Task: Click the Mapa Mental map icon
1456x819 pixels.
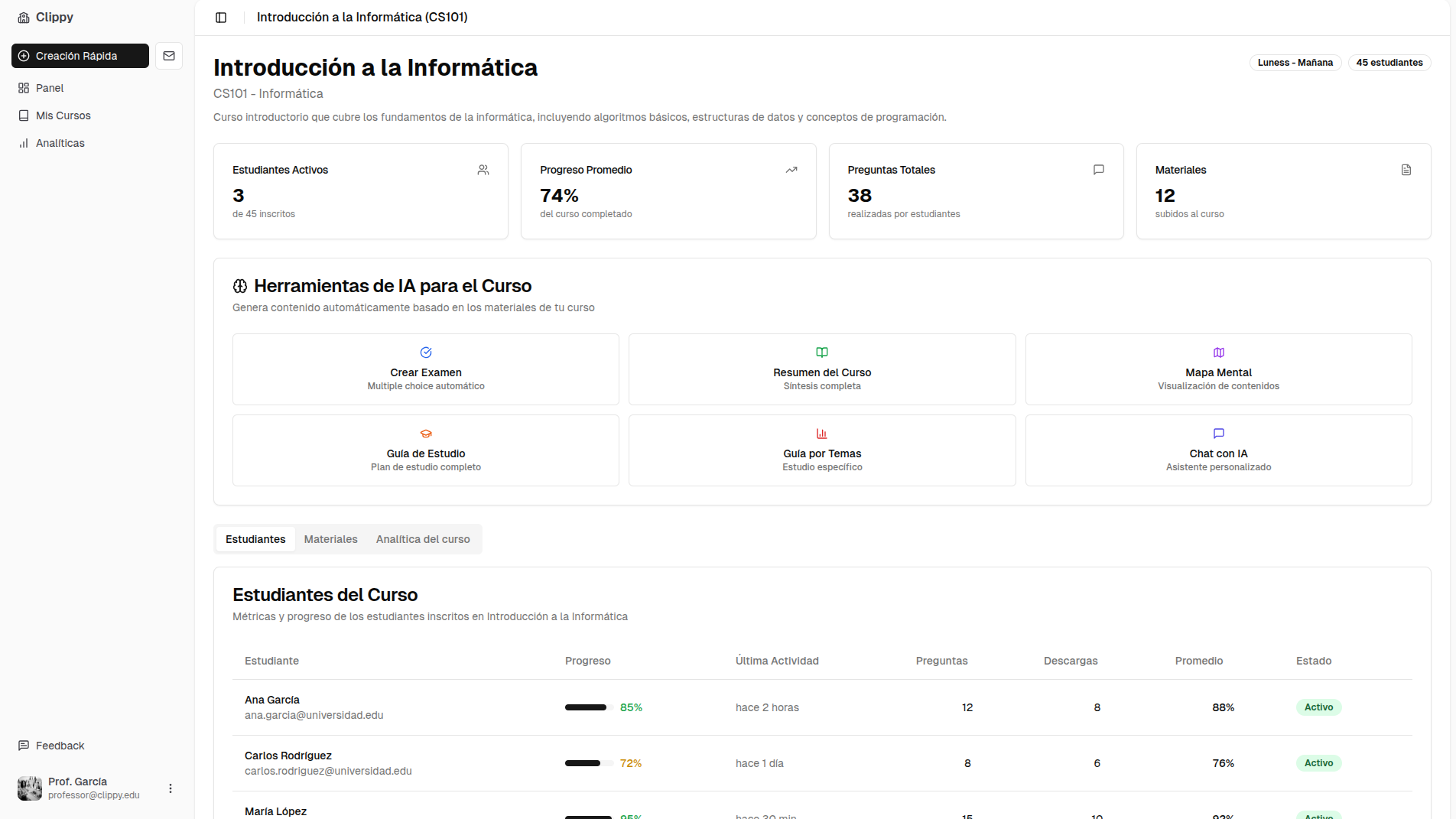Action: (x=1218, y=353)
